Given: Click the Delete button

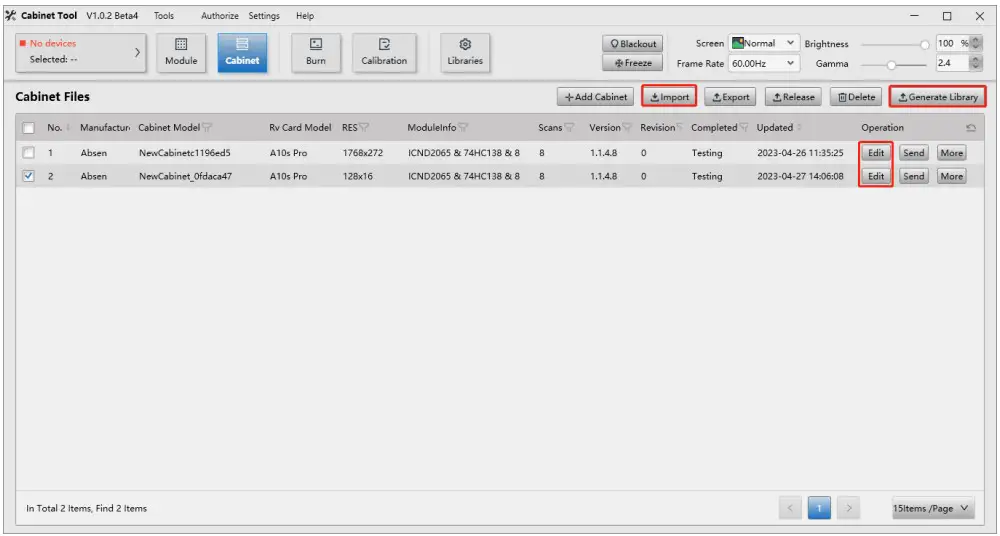Looking at the screenshot, I should tap(856, 97).
